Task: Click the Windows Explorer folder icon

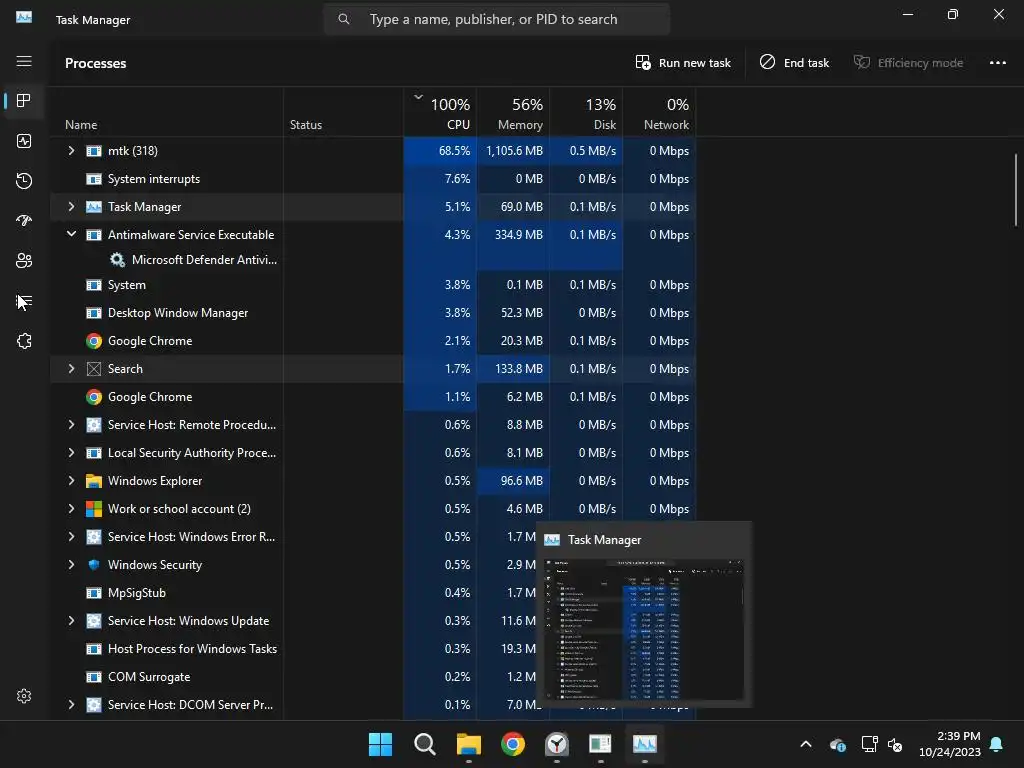Action: coord(94,481)
